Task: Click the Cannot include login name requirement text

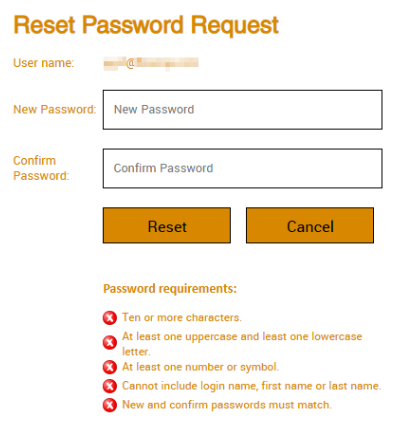Action: [252, 386]
